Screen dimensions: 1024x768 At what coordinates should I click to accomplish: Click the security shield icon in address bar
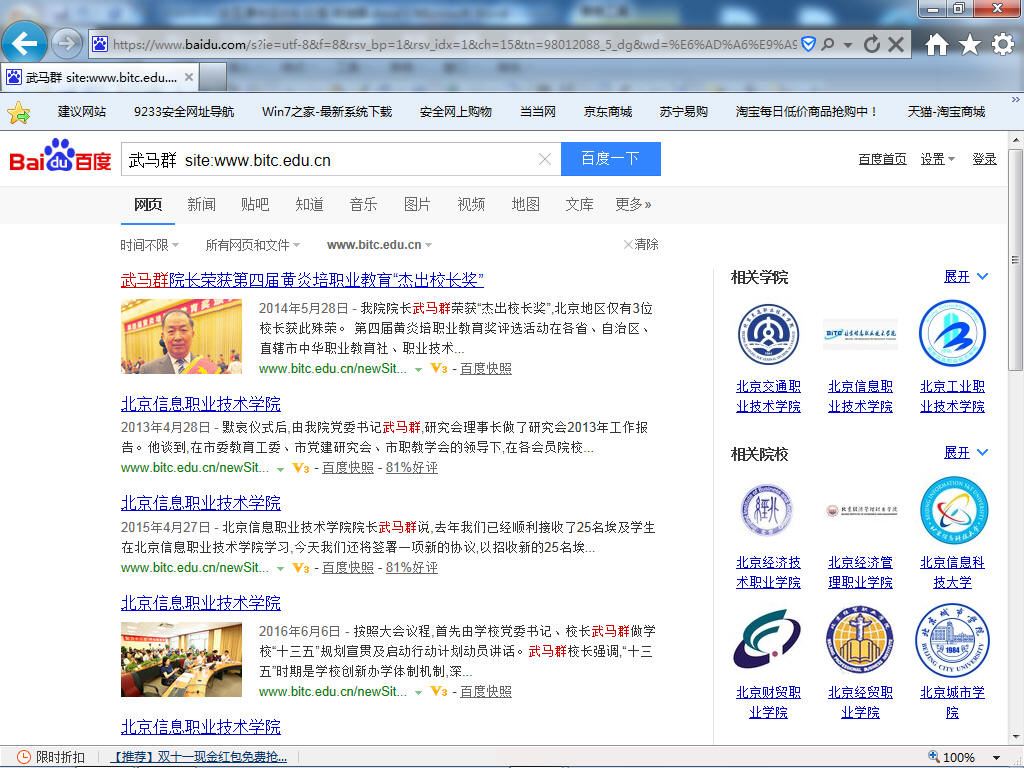808,44
